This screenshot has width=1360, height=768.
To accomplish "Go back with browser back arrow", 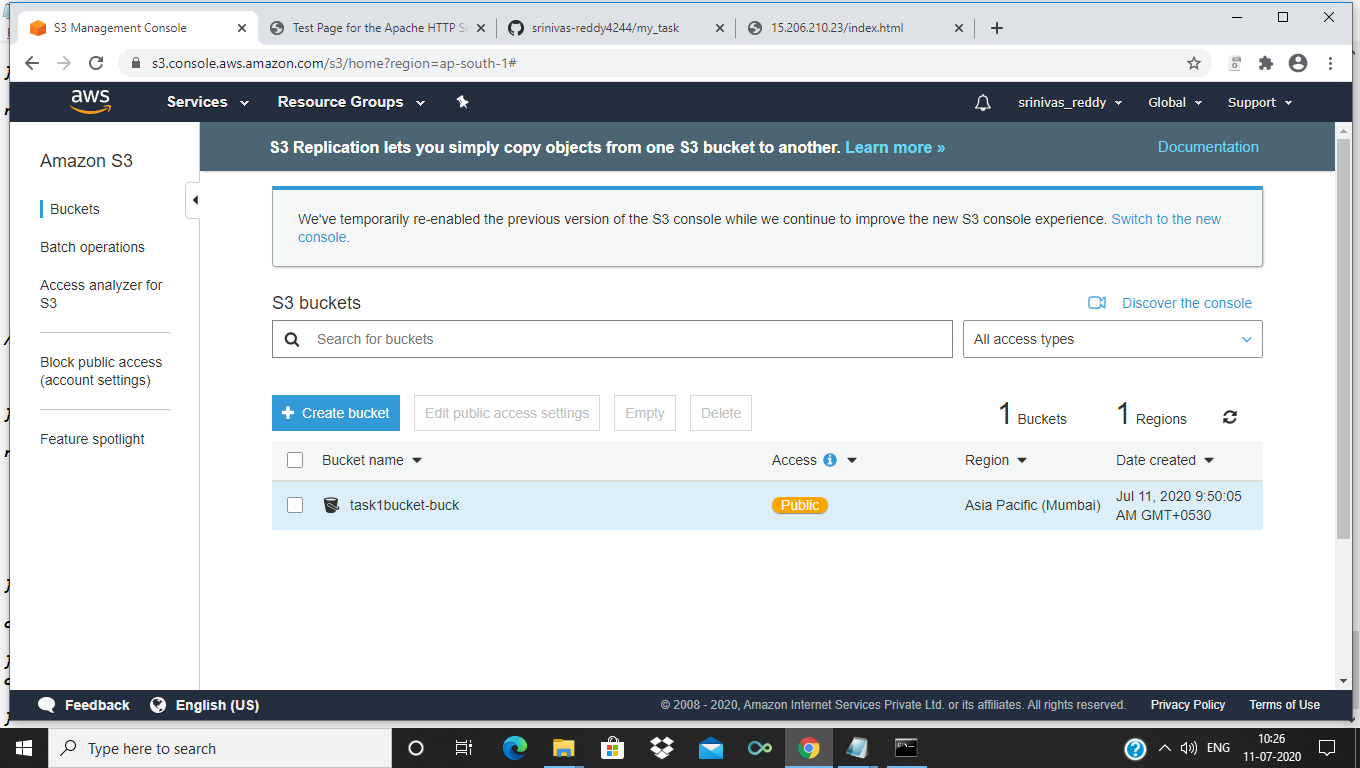I will click(x=31, y=63).
